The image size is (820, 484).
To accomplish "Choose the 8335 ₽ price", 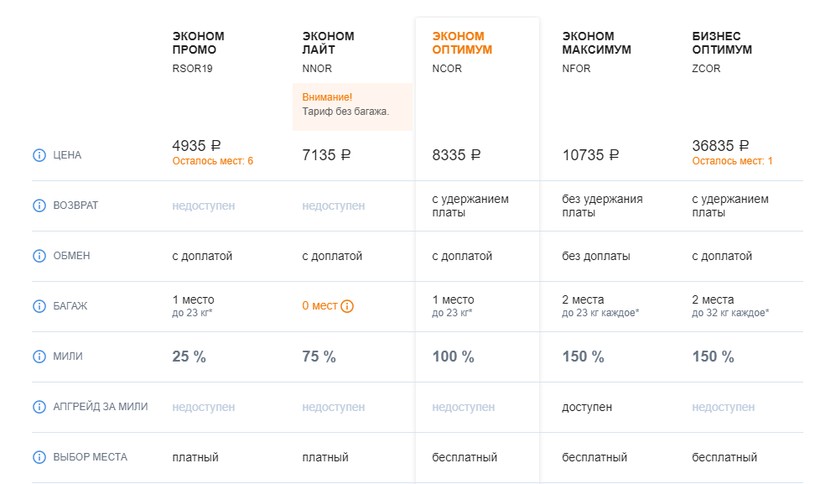I will click(x=456, y=155).
